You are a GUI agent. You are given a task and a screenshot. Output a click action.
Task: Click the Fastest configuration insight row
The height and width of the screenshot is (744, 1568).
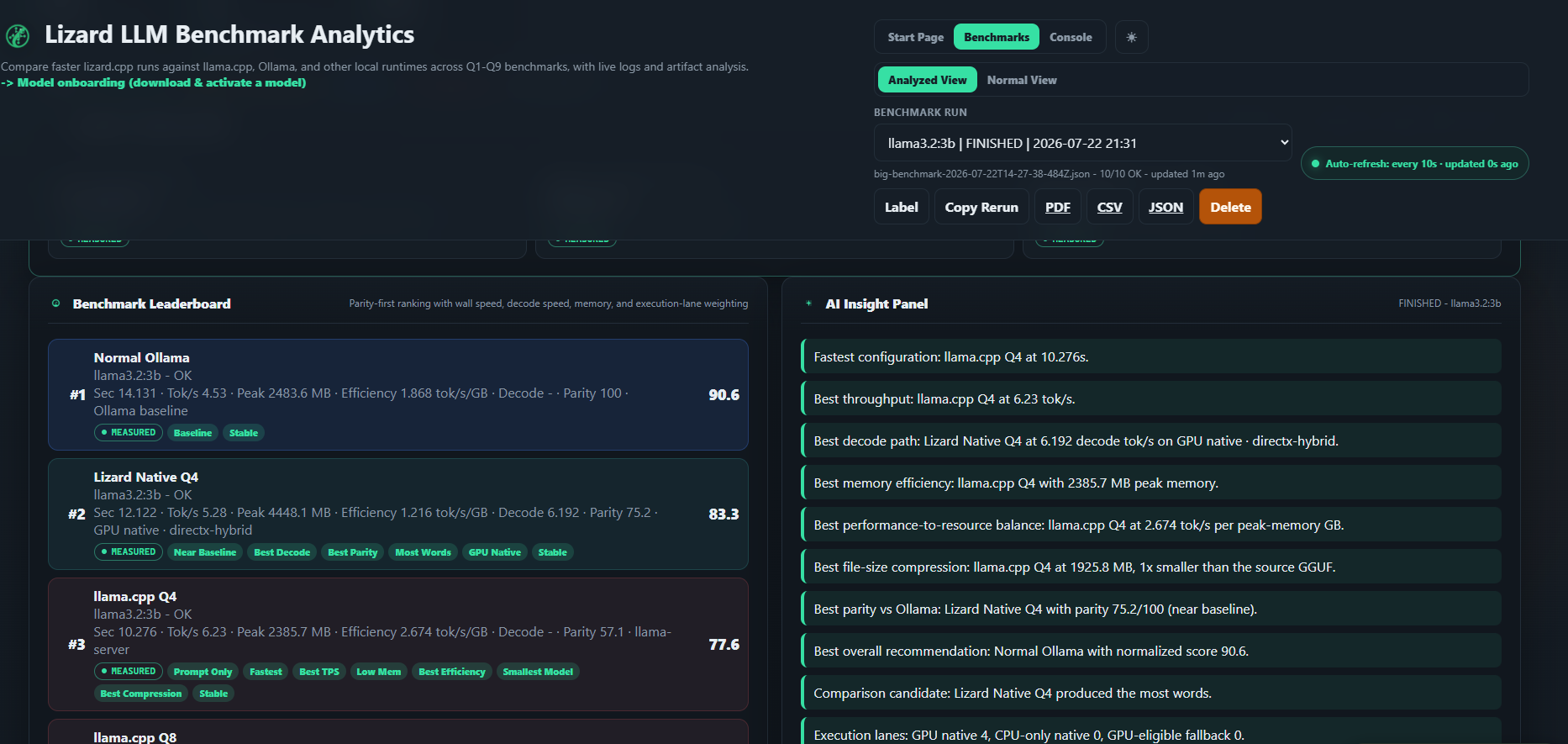click(x=1151, y=356)
